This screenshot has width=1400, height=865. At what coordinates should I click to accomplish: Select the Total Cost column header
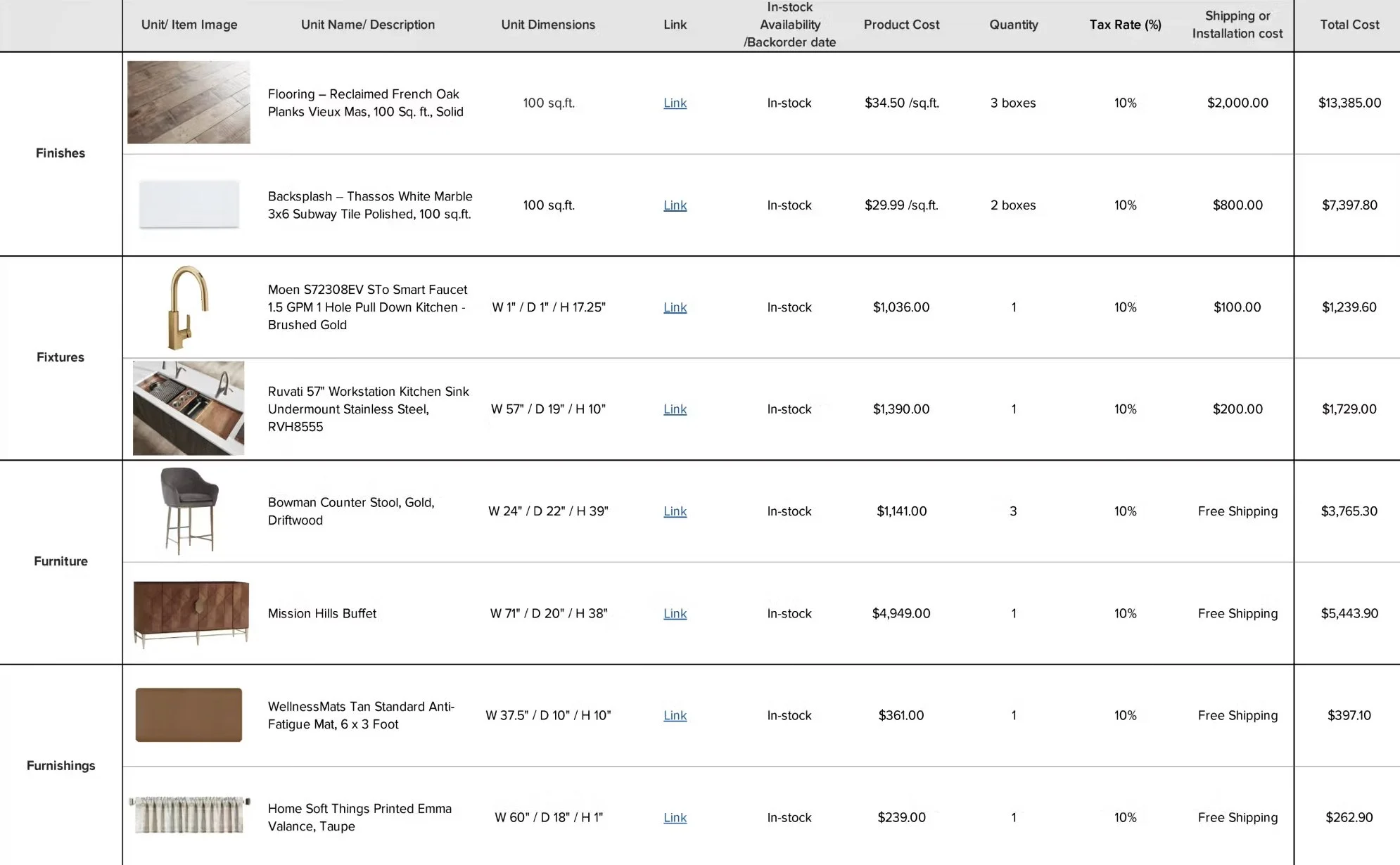pyautogui.click(x=1349, y=25)
